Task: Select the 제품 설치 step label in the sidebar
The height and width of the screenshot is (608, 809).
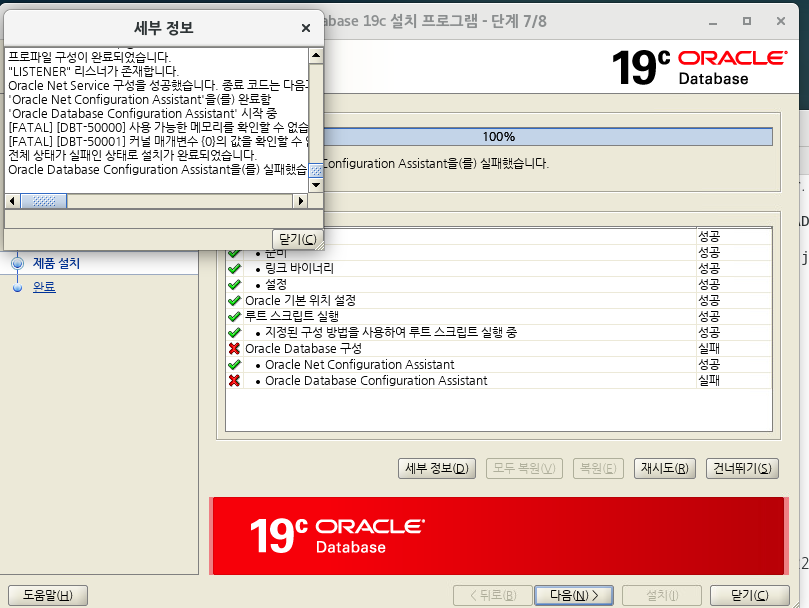Action: coord(56,263)
